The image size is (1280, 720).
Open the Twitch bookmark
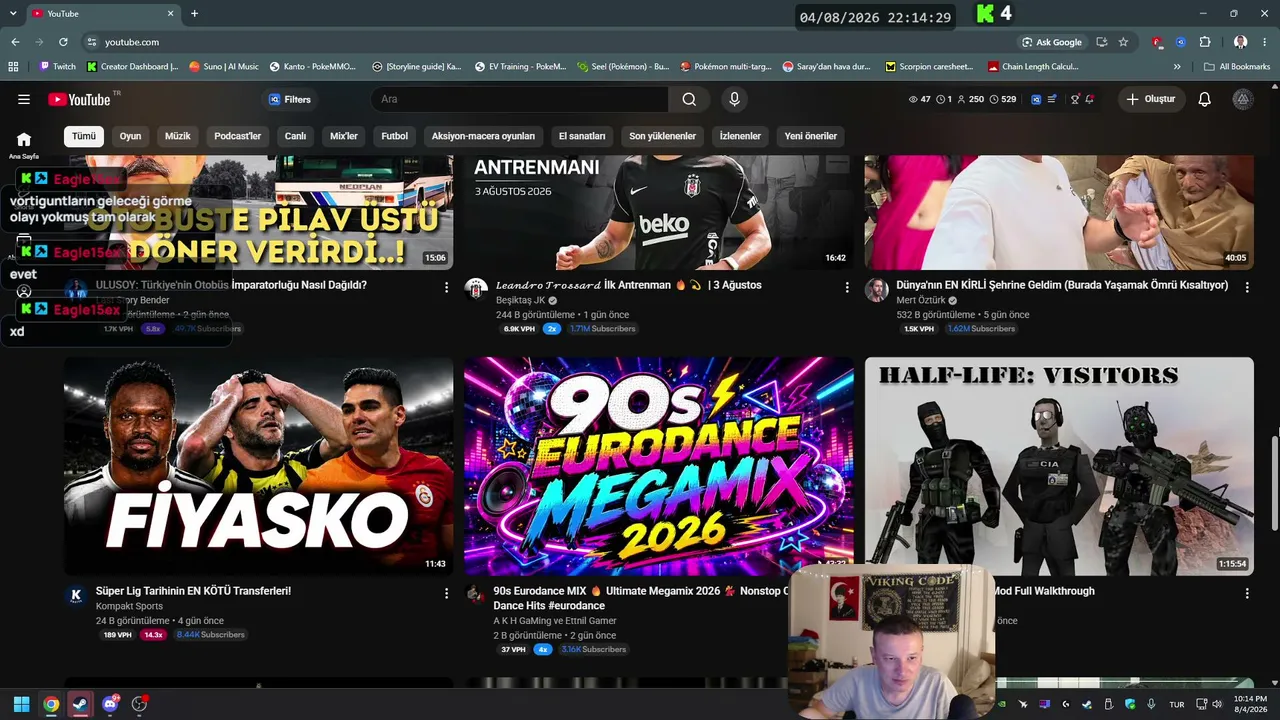[57, 67]
